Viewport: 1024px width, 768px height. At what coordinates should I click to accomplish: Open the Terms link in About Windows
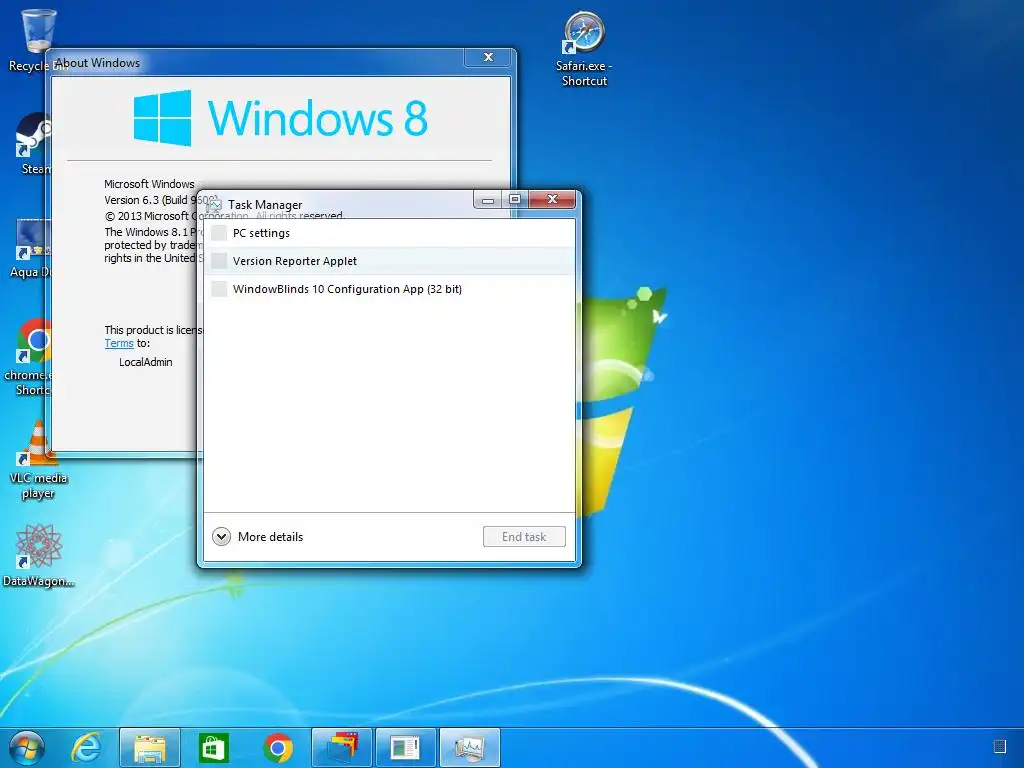coord(119,344)
